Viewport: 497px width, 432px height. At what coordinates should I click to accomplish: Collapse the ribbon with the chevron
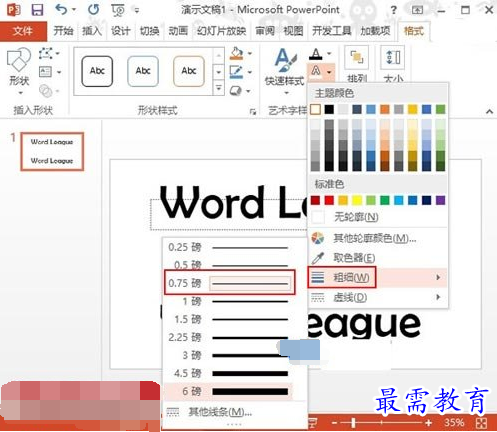coord(489,112)
